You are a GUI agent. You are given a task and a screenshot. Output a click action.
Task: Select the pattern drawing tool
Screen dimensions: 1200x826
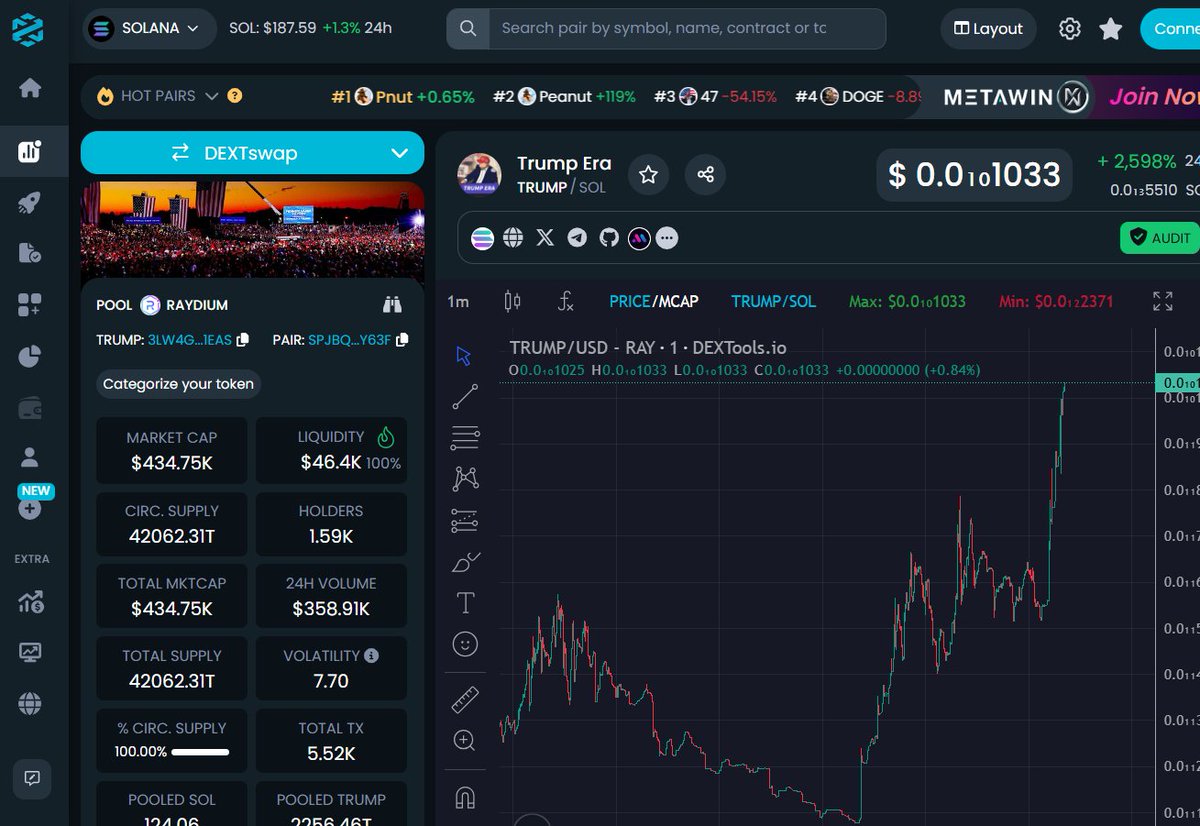465,479
